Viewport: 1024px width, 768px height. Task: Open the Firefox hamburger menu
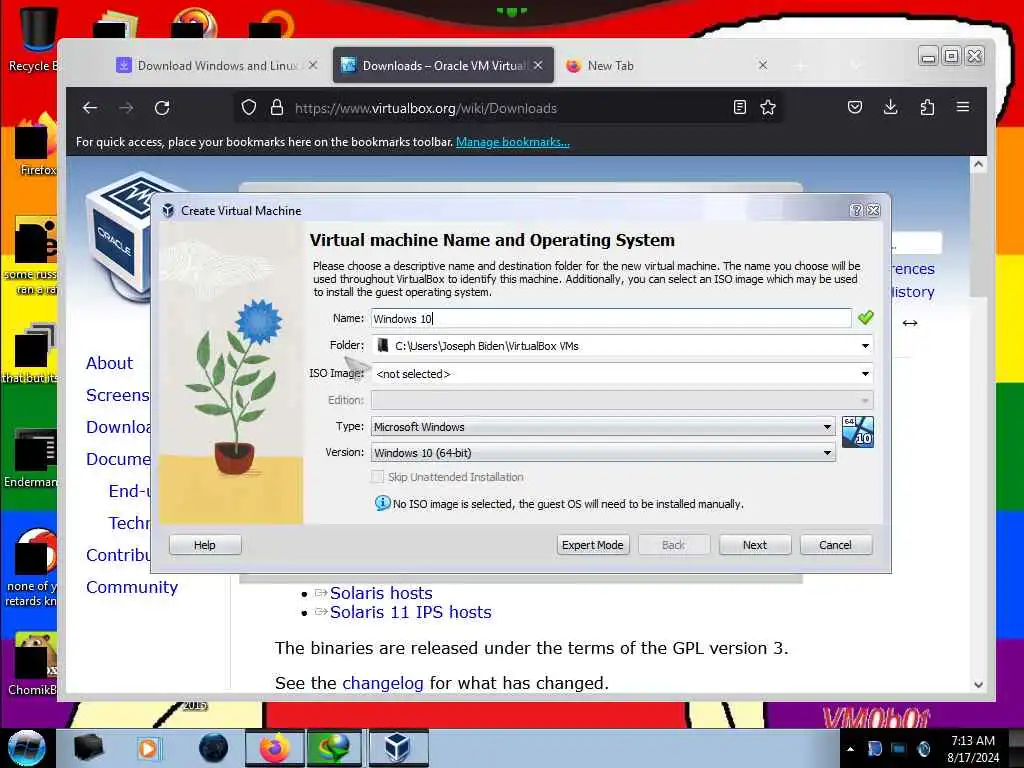point(963,106)
